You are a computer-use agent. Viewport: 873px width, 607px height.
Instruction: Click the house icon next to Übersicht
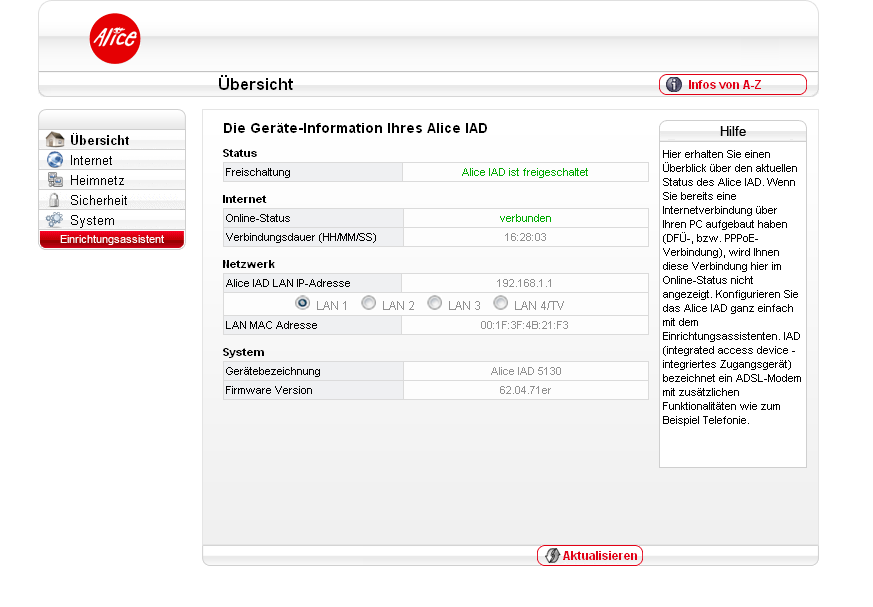pyautogui.click(x=55, y=139)
